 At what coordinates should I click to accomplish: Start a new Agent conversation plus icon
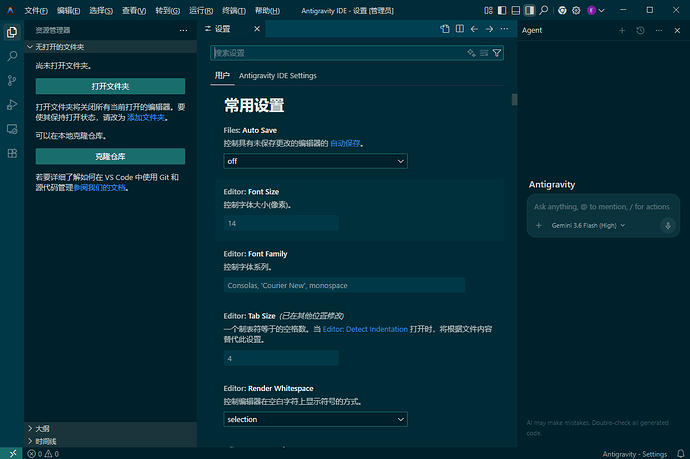tap(622, 30)
